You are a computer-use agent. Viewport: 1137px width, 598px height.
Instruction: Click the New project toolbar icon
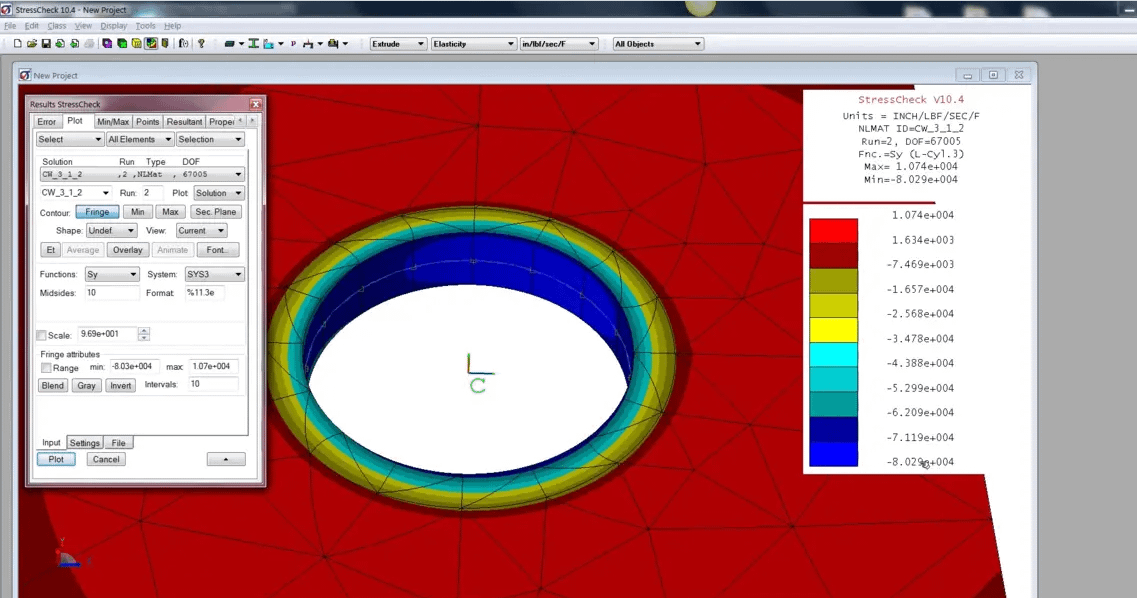click(17, 43)
